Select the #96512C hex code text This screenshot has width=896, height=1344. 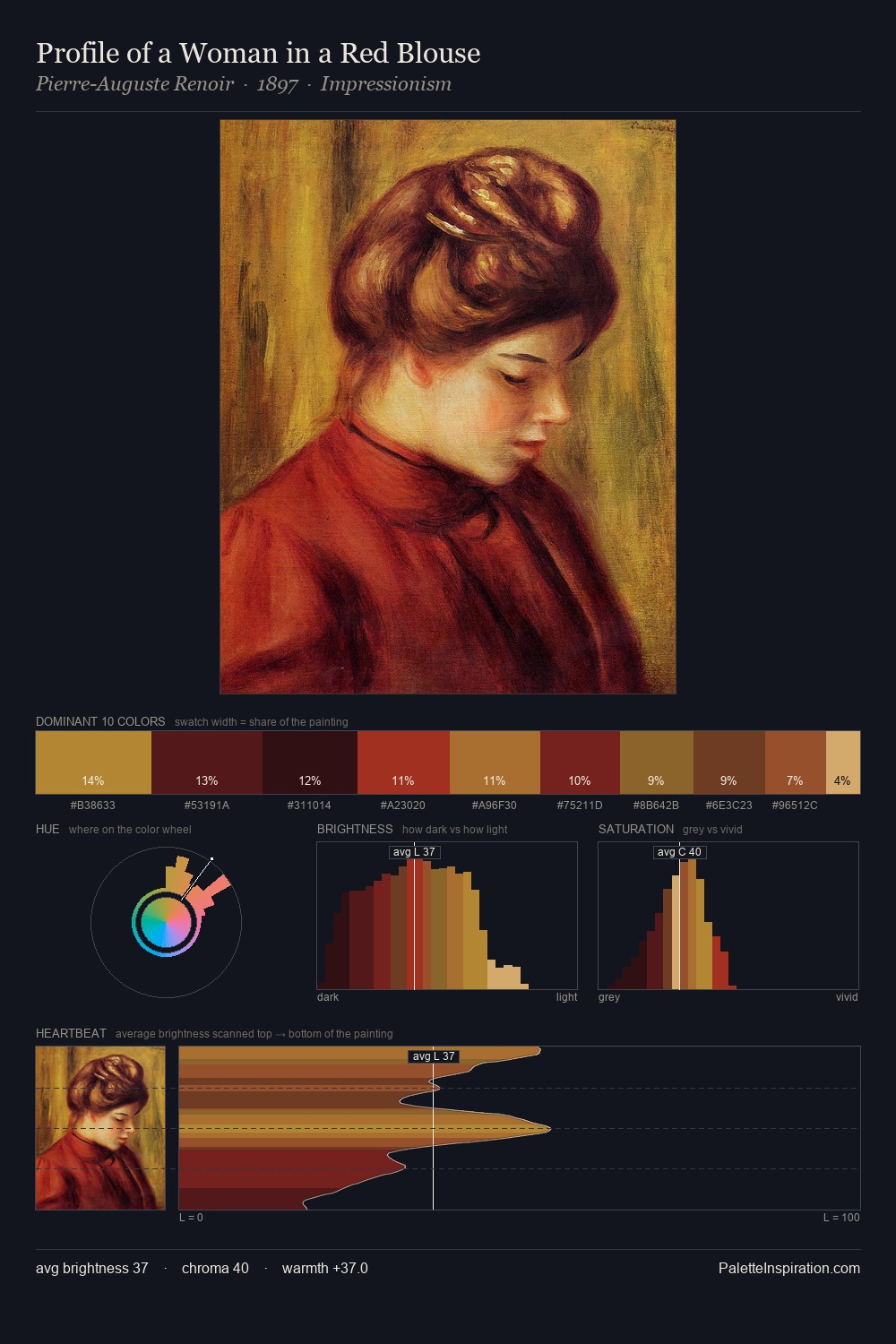(x=795, y=806)
